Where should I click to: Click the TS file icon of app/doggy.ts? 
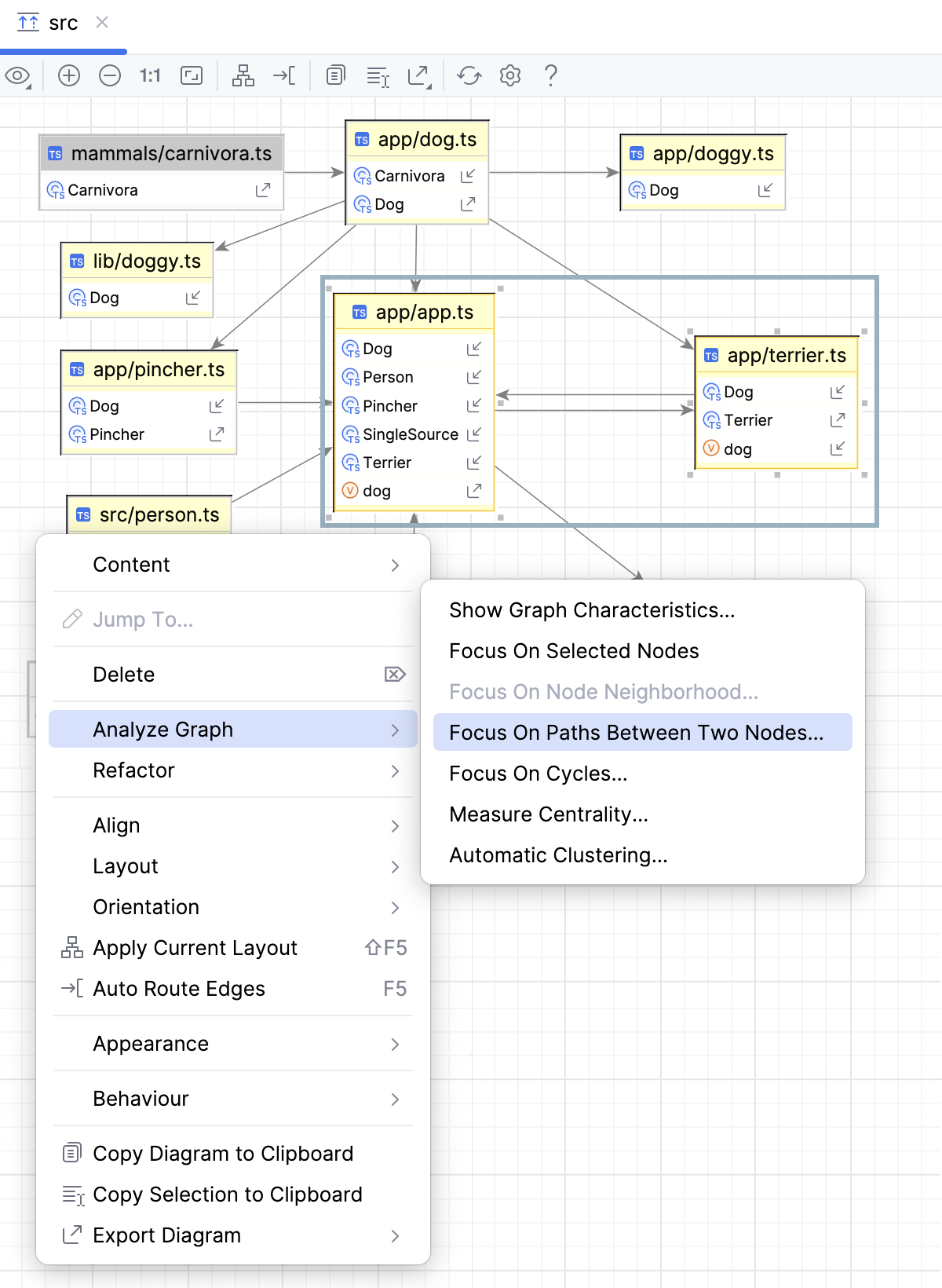637,154
